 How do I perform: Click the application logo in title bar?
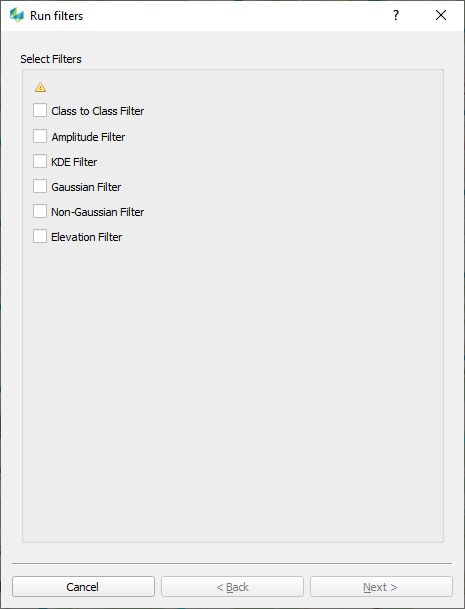pos(17,15)
